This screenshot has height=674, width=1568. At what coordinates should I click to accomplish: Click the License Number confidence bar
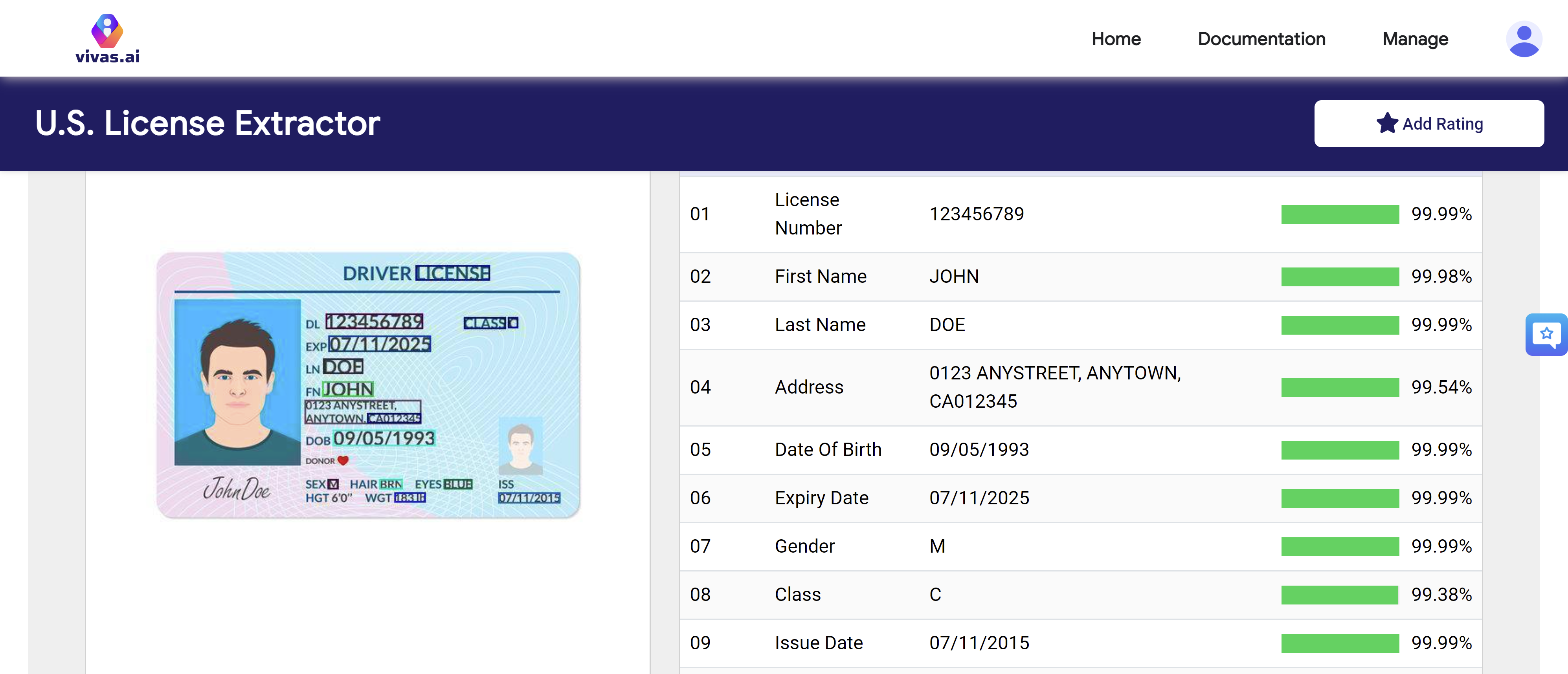(1339, 214)
